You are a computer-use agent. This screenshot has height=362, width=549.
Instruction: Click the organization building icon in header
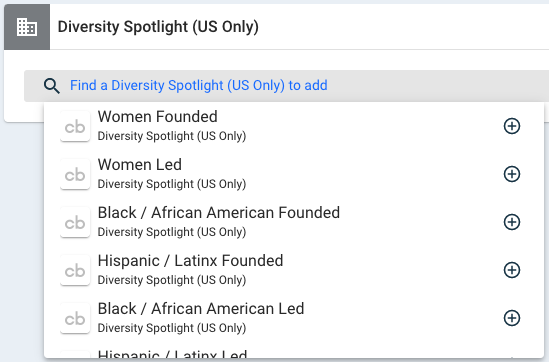pyautogui.click(x=27, y=27)
